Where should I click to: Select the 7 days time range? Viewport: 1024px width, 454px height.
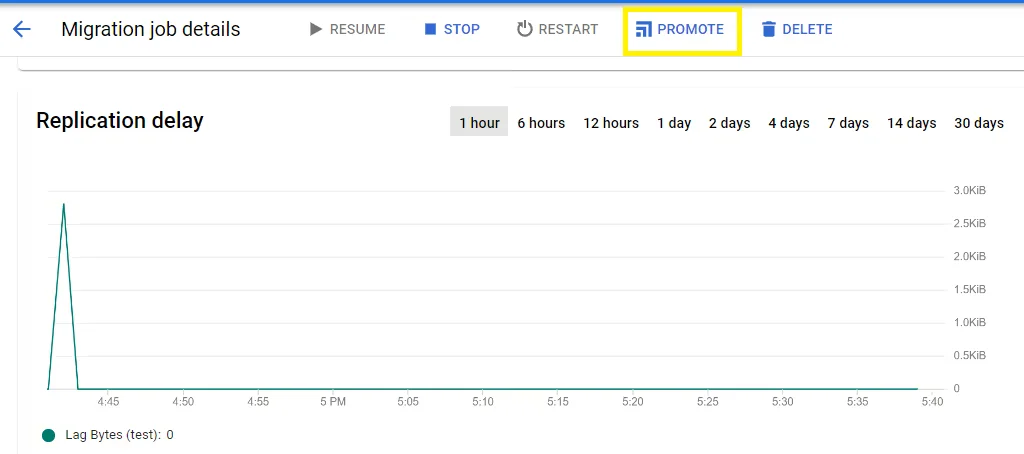coord(848,123)
